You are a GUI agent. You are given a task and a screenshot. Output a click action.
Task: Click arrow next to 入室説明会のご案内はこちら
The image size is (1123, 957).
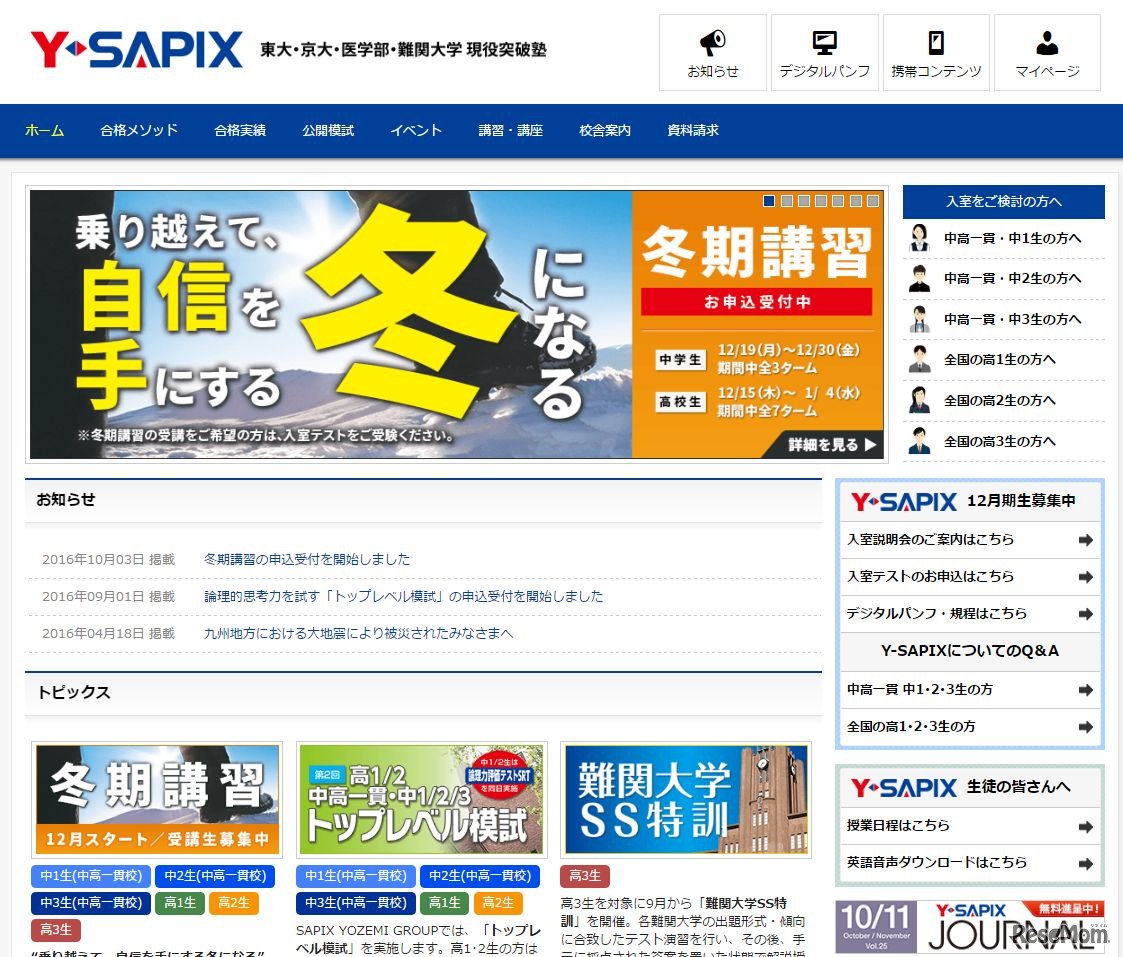coord(1086,540)
